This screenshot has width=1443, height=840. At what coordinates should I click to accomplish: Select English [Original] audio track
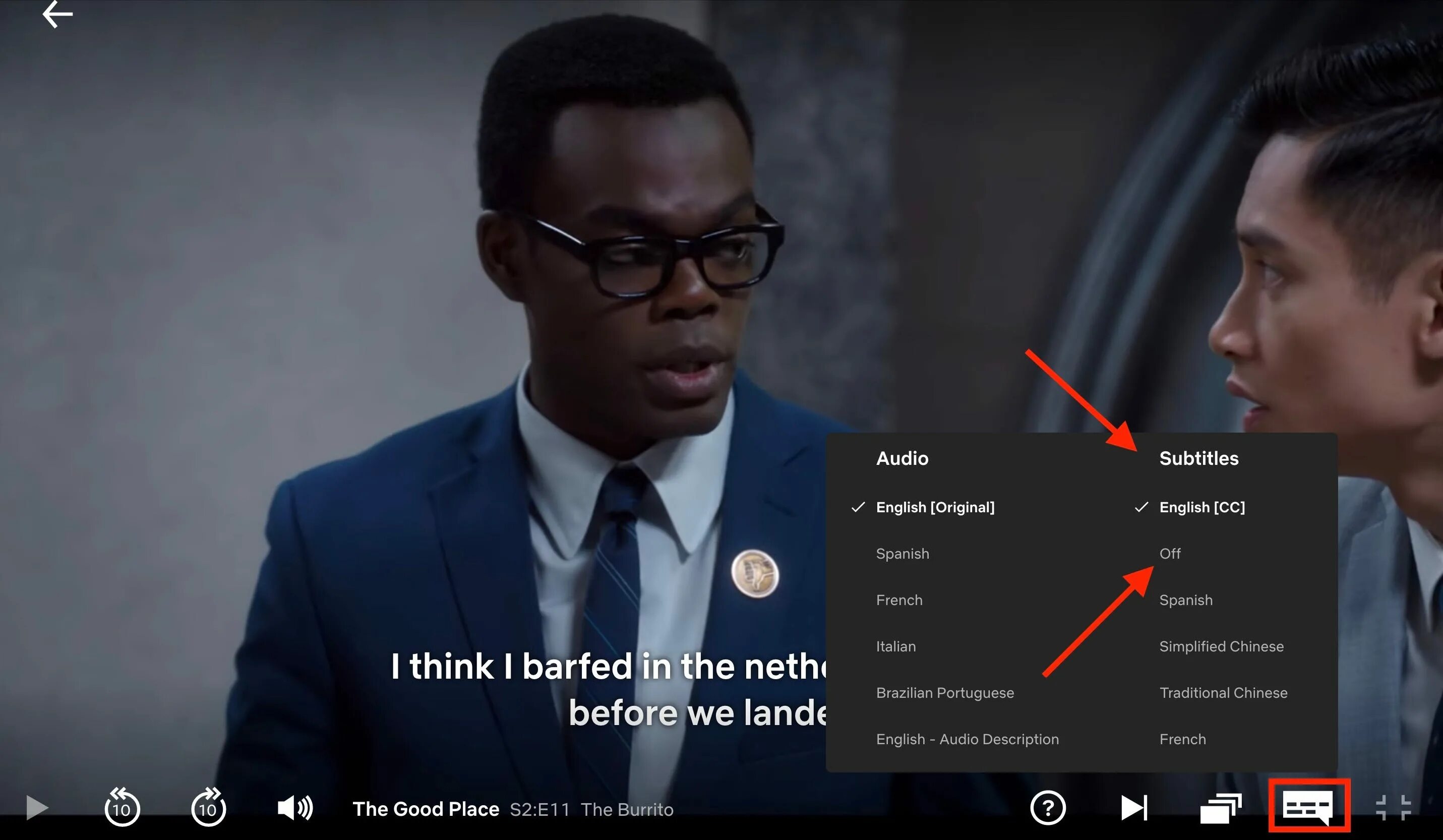[935, 507]
